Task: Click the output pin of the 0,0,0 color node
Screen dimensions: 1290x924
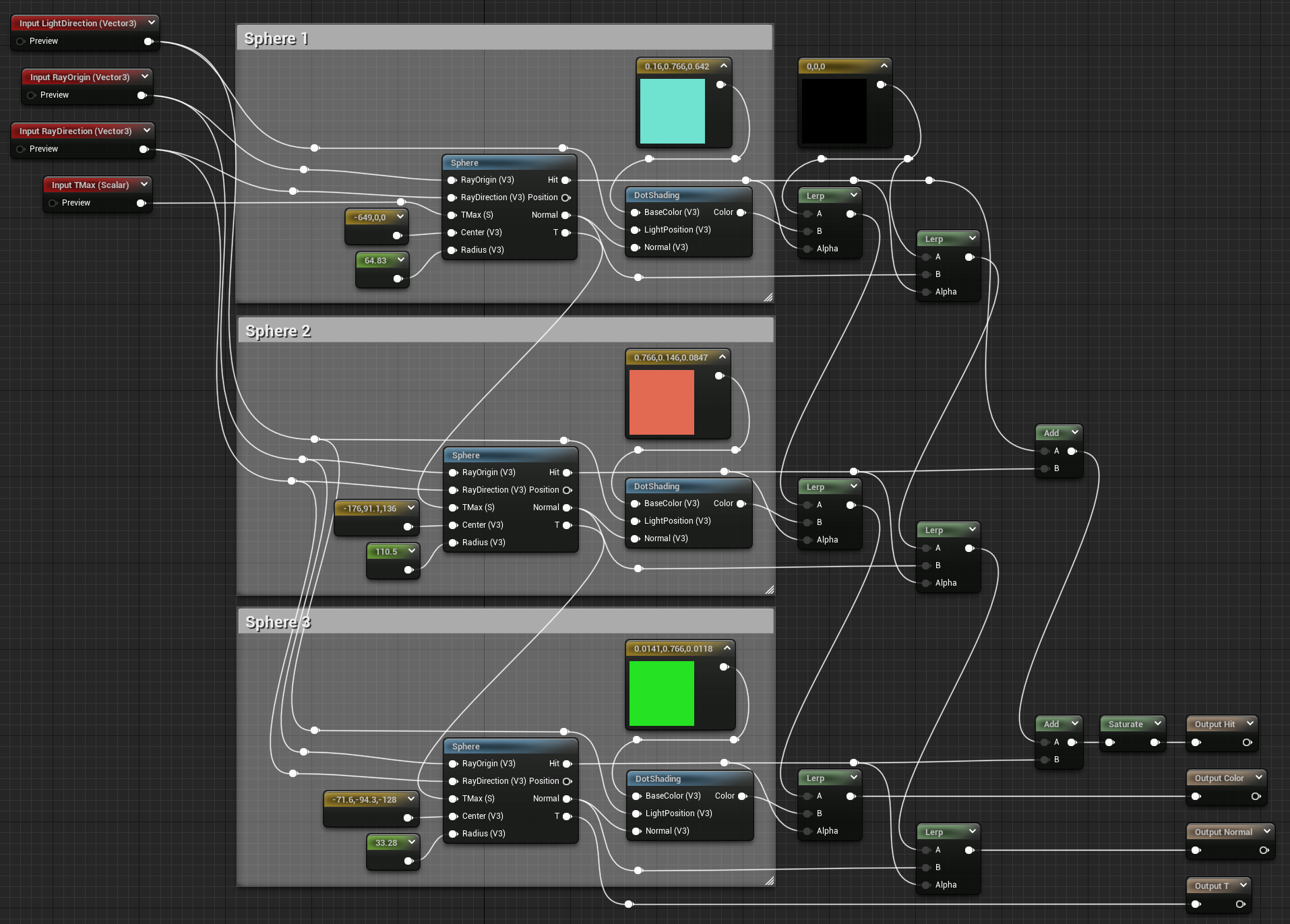Action: click(881, 84)
